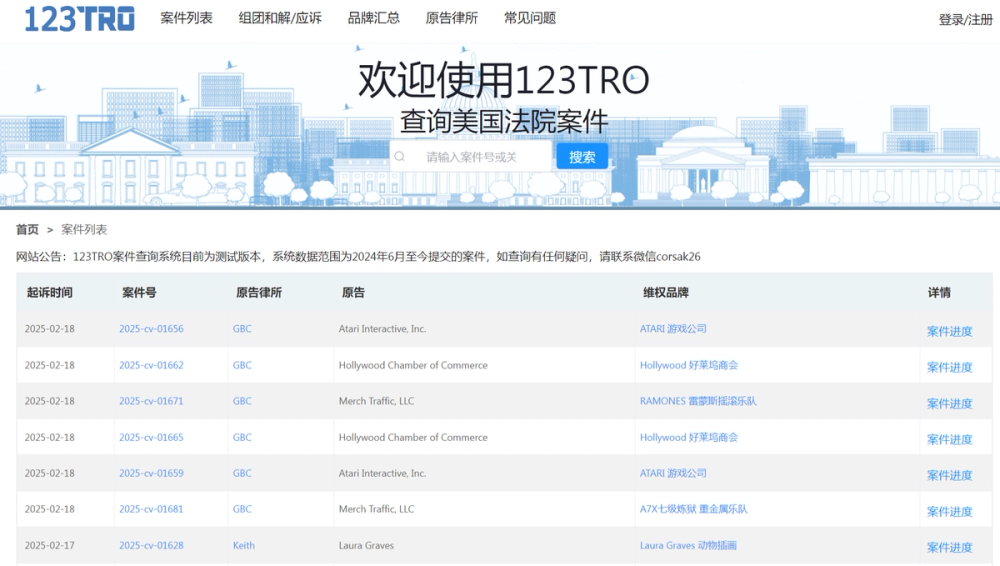This screenshot has height=566, width=1000.
Task: Click the 案件号 column header
Action: (x=139, y=292)
